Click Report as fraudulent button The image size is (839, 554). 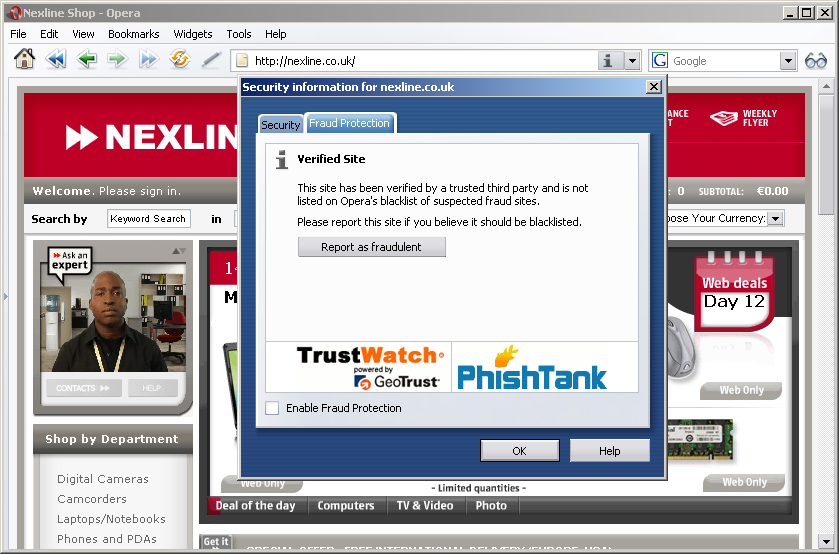click(x=371, y=247)
